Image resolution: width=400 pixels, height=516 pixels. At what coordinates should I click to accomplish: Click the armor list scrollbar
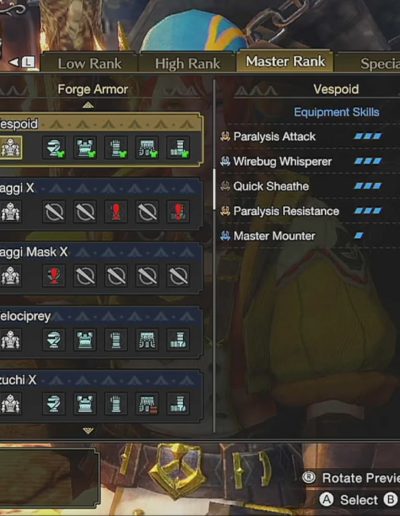click(214, 189)
